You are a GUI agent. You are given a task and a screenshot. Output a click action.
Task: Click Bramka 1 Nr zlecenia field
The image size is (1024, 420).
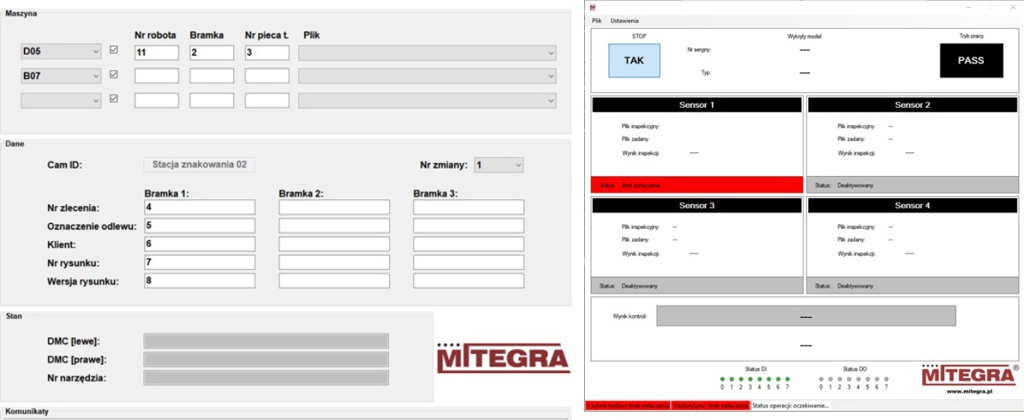click(200, 207)
